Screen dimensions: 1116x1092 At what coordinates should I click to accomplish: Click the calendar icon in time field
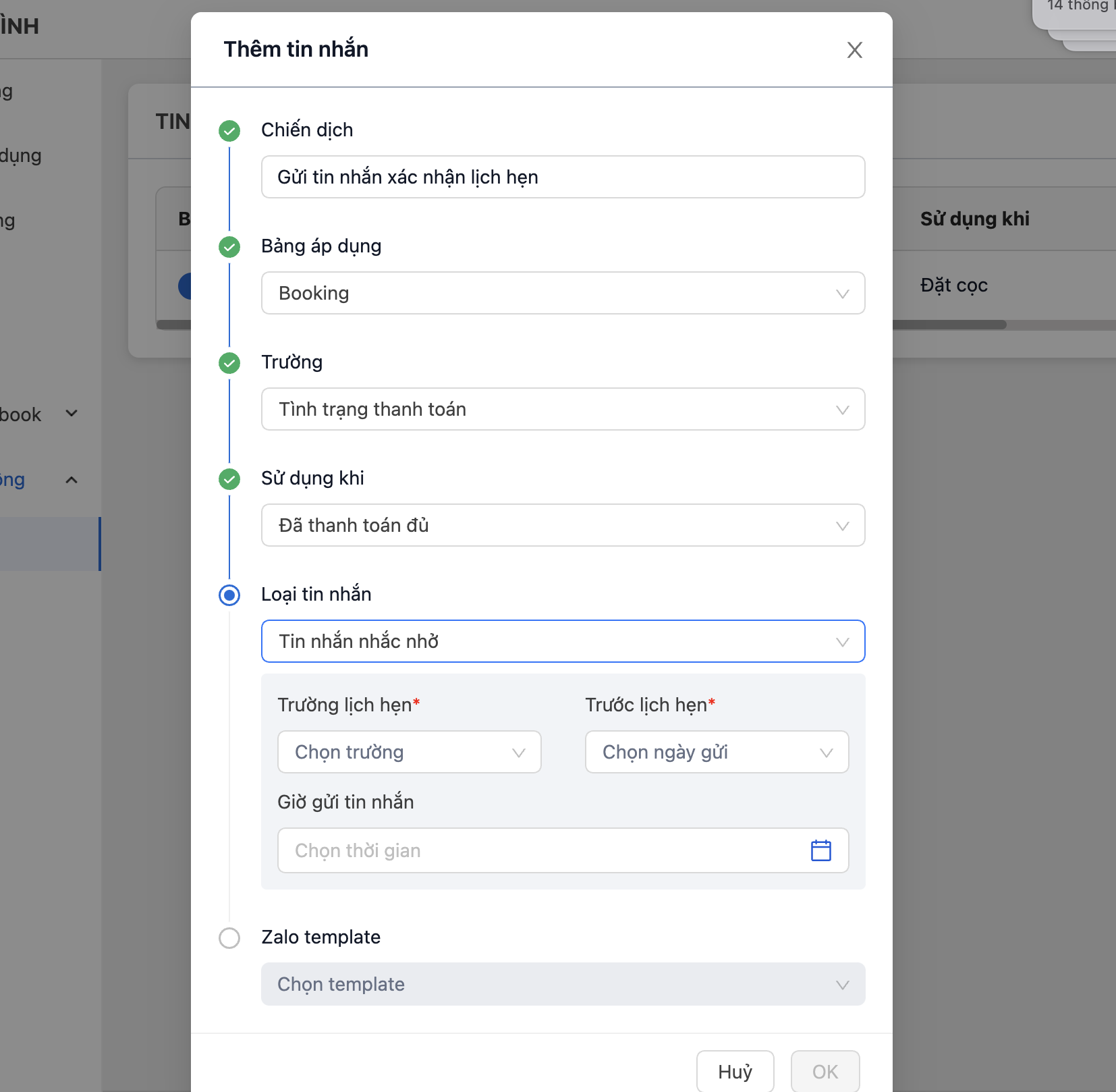pyautogui.click(x=820, y=850)
